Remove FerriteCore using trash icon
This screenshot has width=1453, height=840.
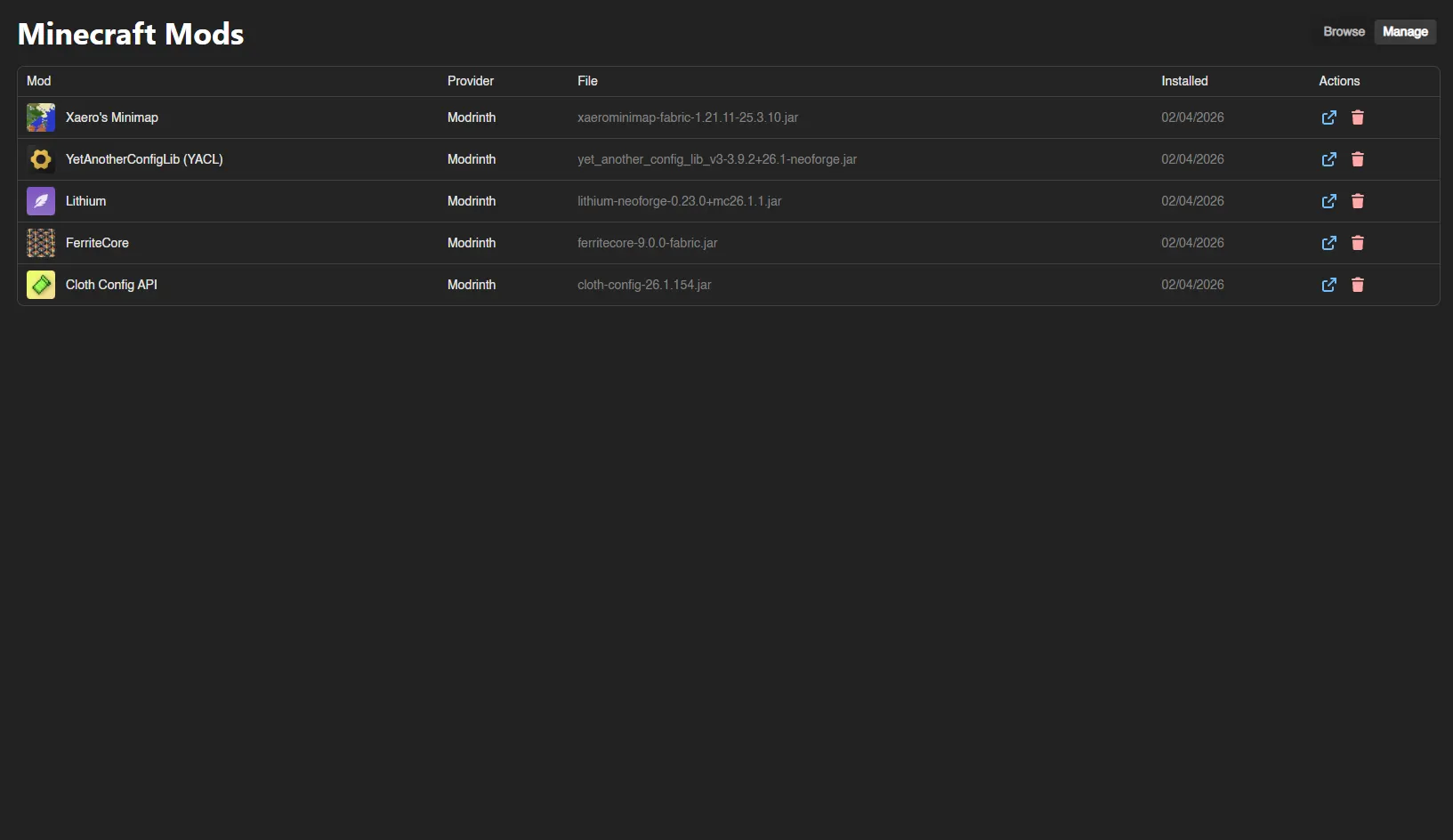coord(1358,243)
